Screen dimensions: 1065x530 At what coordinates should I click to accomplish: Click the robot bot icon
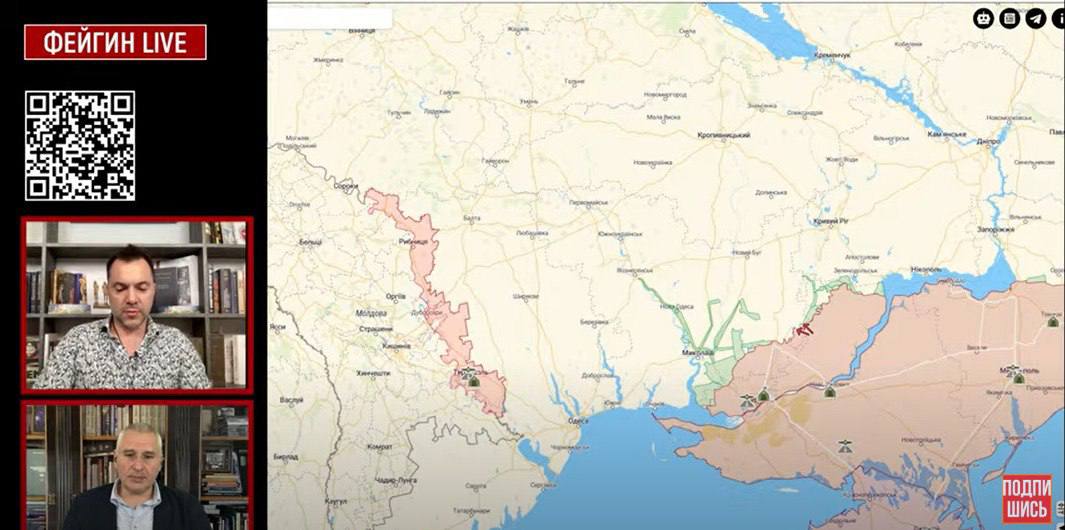coord(983,18)
